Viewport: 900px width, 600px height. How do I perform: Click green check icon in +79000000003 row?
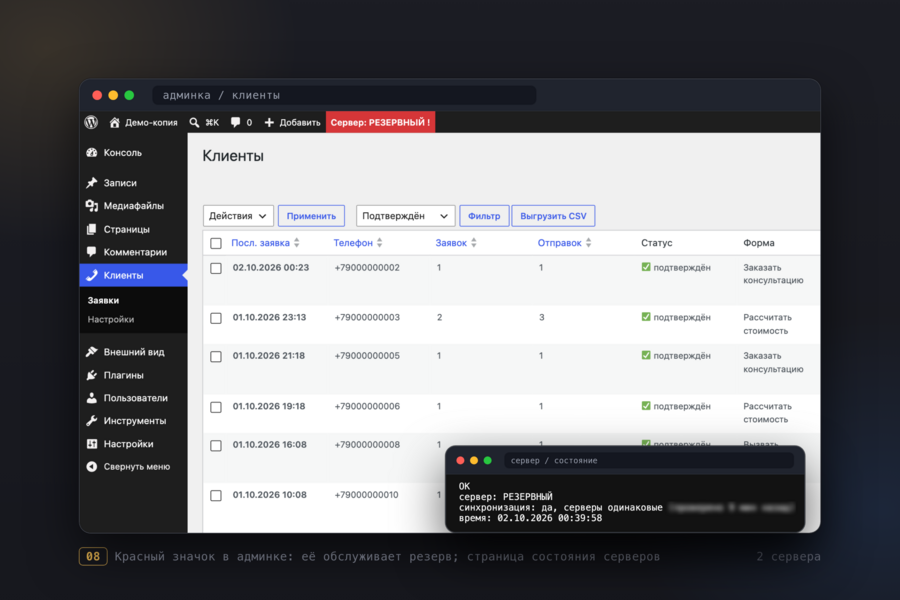(x=646, y=317)
